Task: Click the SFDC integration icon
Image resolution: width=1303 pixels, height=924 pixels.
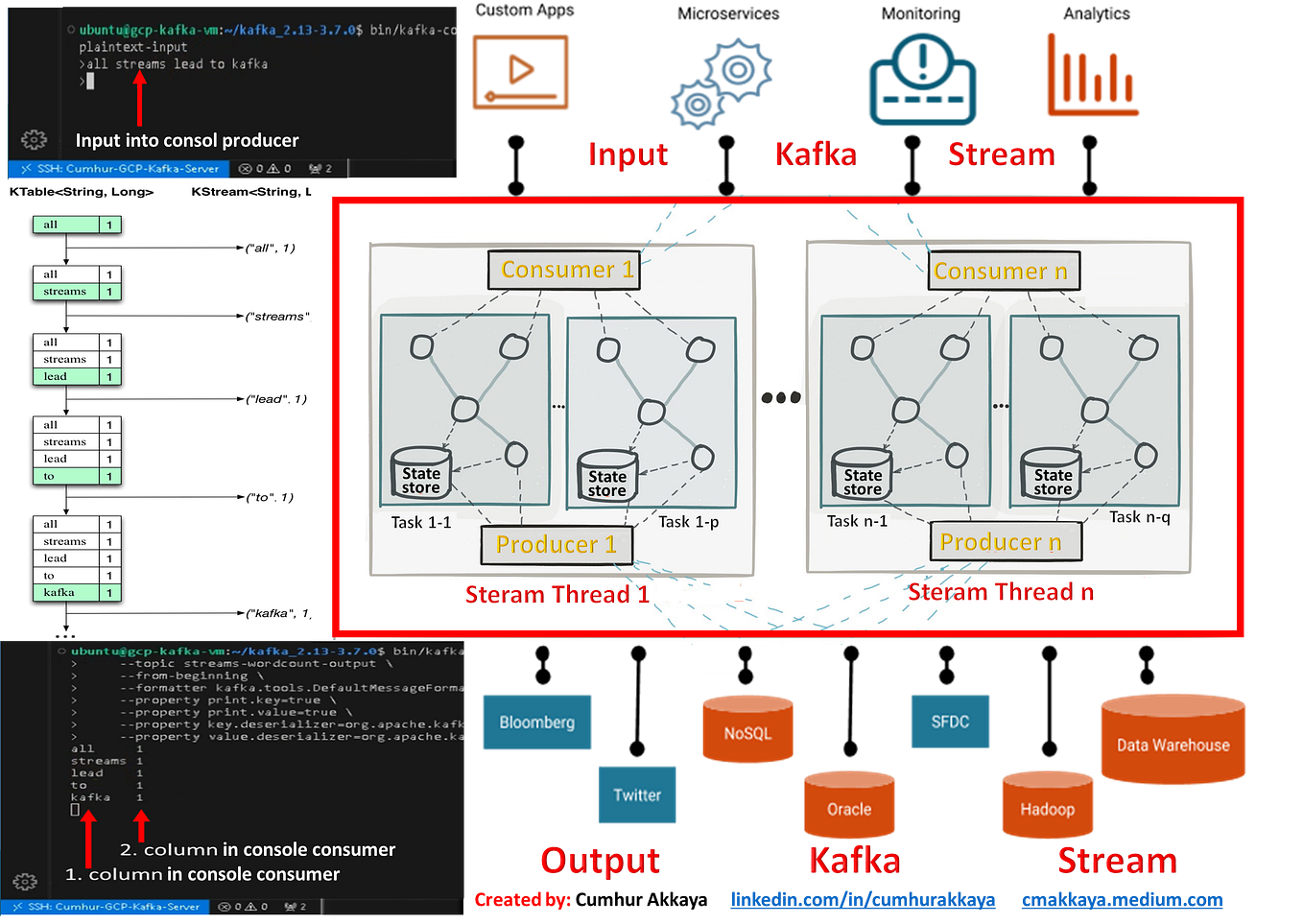Action: 950,723
